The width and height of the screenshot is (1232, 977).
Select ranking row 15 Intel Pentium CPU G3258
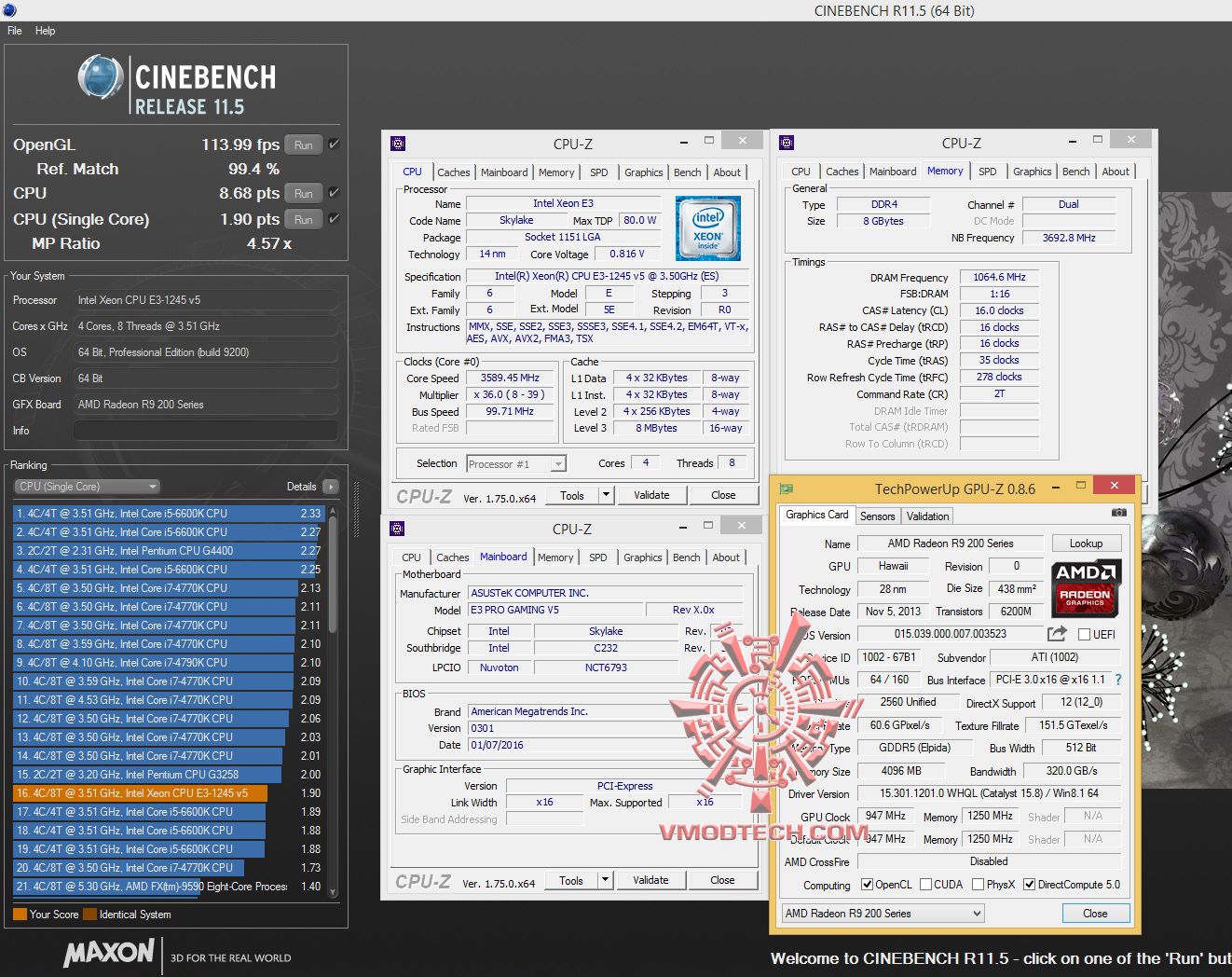[x=168, y=775]
